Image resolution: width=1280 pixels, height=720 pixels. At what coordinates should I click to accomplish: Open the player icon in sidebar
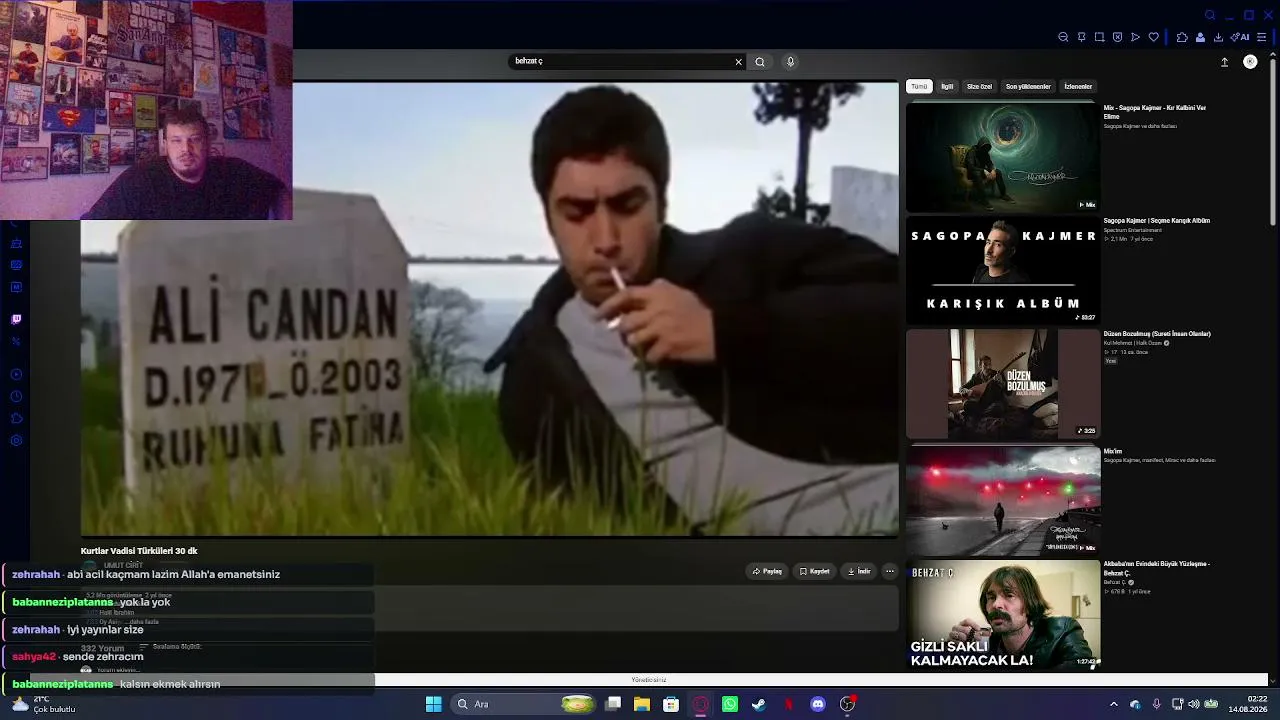click(16, 375)
